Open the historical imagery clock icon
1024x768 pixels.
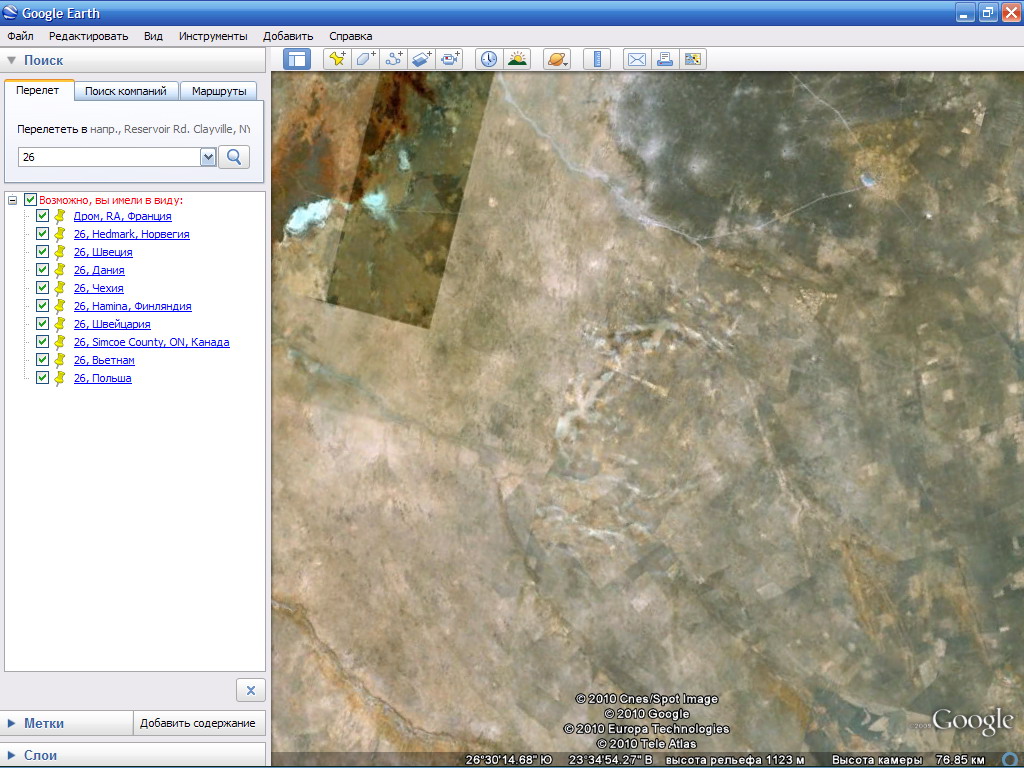(x=488, y=59)
